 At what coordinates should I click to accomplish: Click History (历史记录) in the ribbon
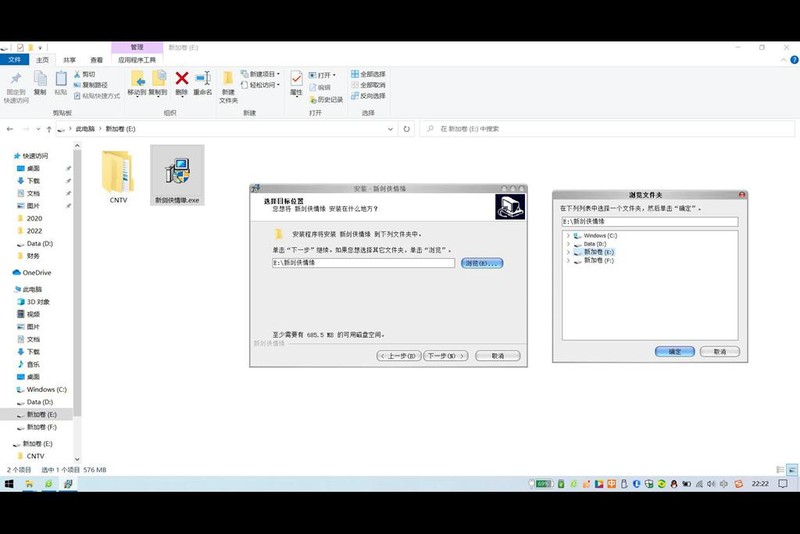pos(326,99)
